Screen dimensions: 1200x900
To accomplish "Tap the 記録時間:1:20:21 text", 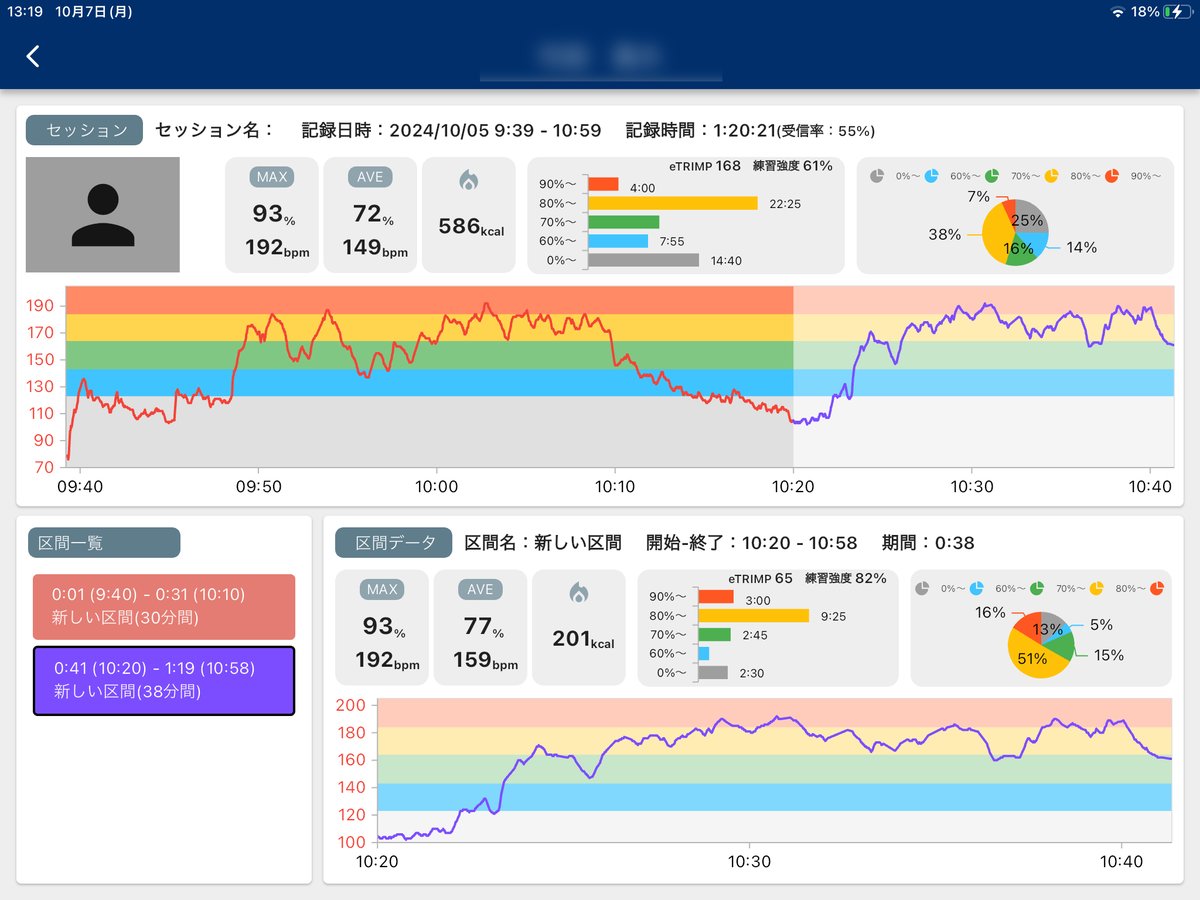I will point(751,131).
